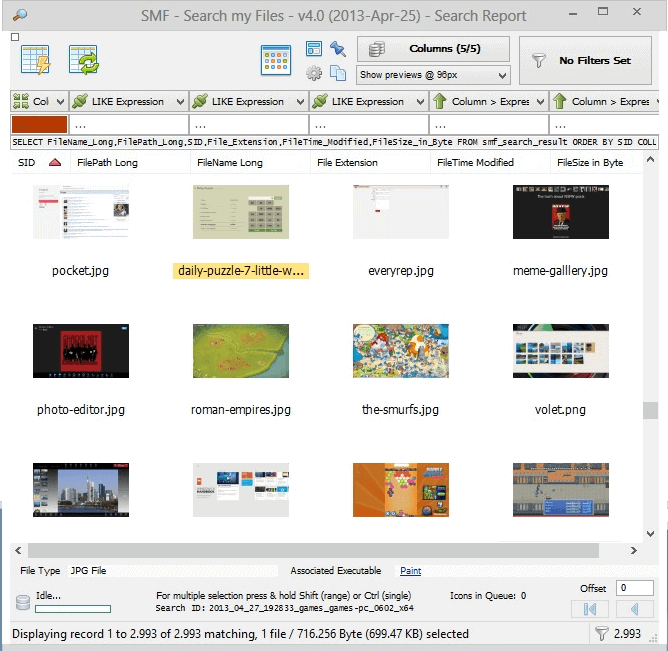Click the table with lightning bolt icon
The height and width of the screenshot is (651, 668).
pyautogui.click(x=35, y=60)
